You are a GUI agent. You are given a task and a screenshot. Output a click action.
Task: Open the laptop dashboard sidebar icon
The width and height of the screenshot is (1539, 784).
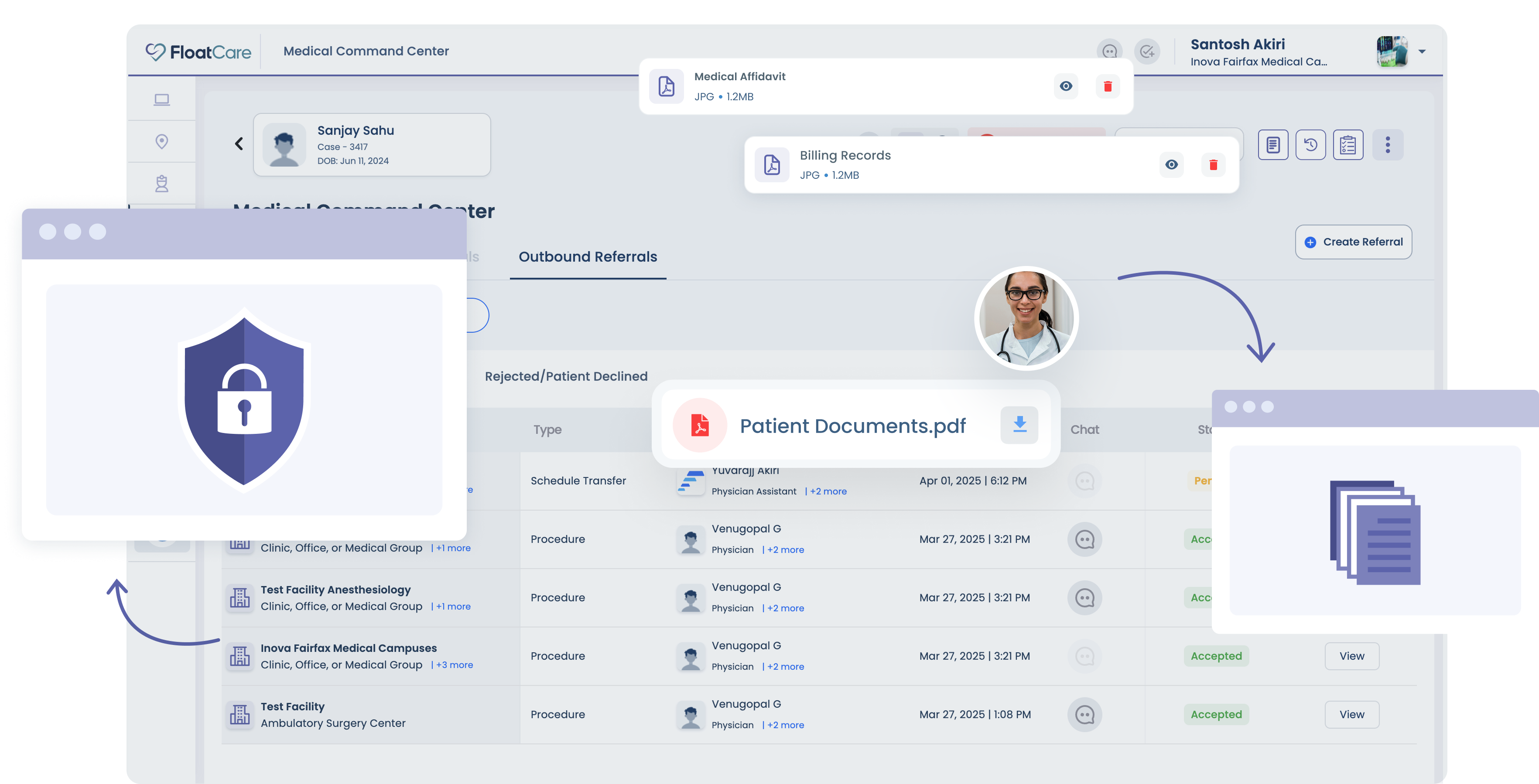(161, 99)
